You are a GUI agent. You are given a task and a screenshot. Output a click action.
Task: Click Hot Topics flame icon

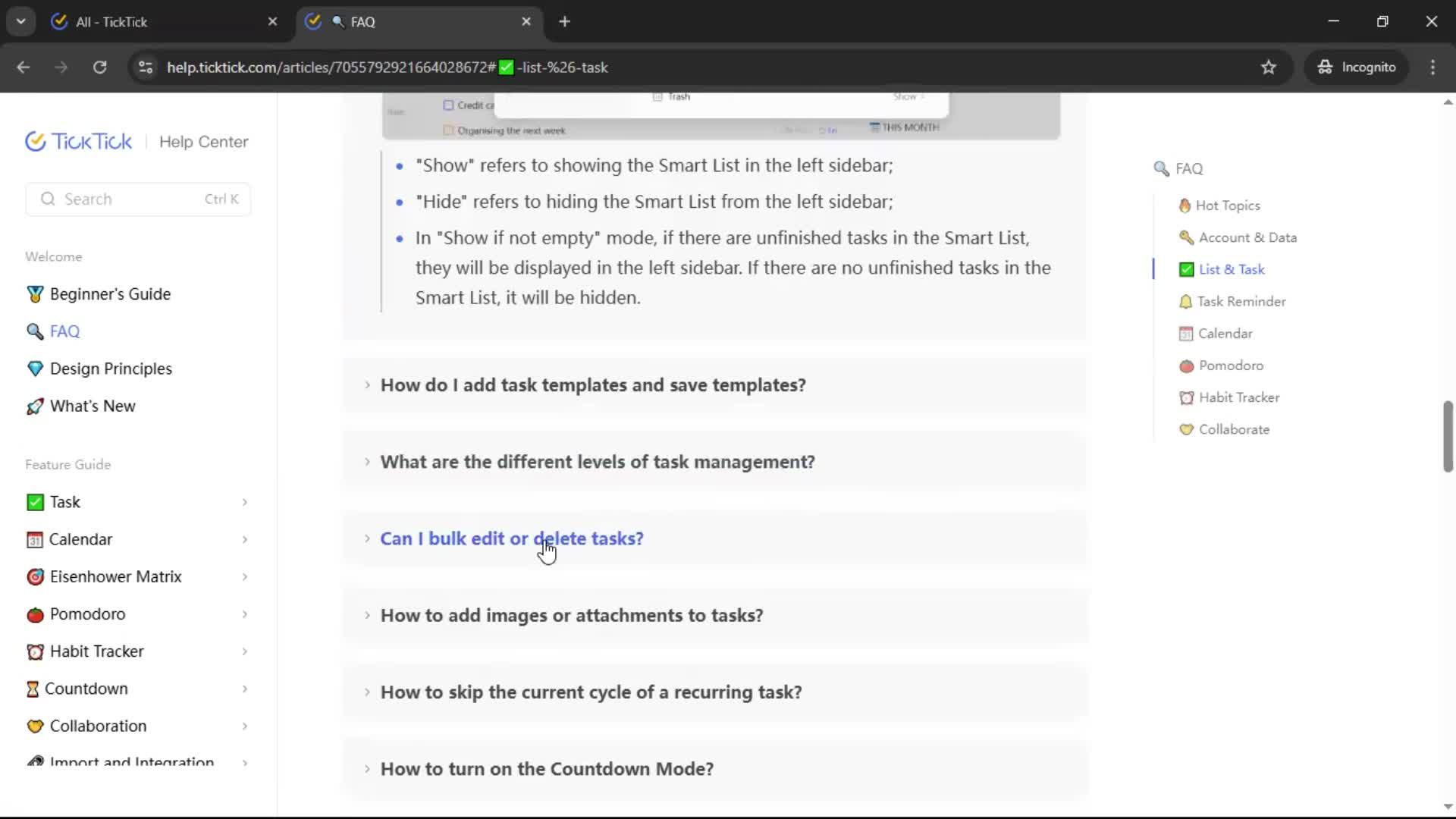(1185, 206)
